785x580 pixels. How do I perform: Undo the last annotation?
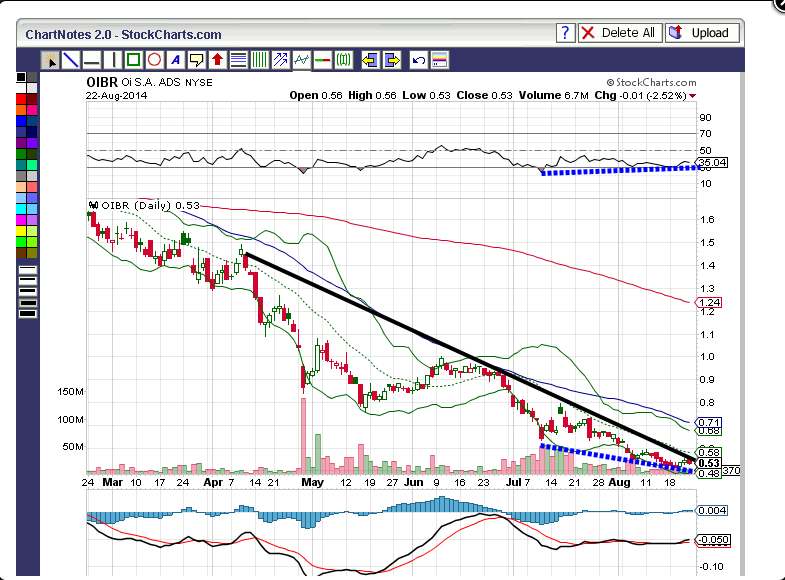coord(418,60)
